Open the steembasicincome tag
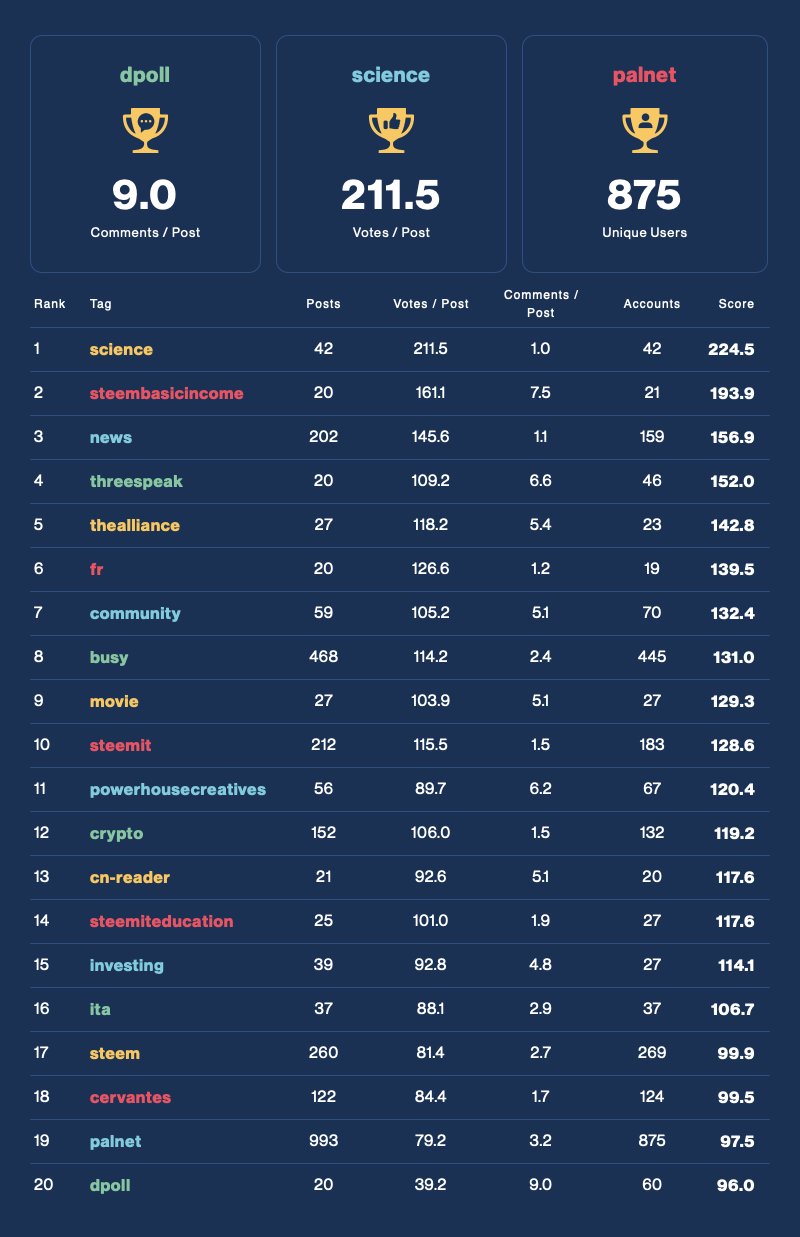This screenshot has width=800, height=1237. 166,393
